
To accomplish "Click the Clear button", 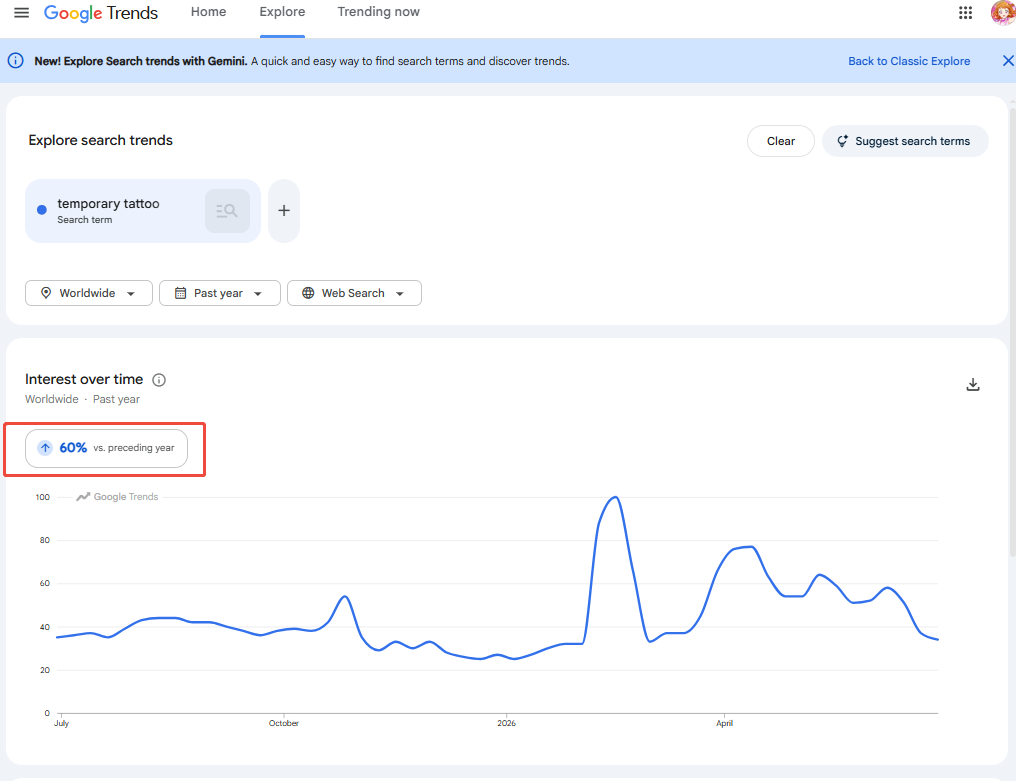I will (781, 141).
